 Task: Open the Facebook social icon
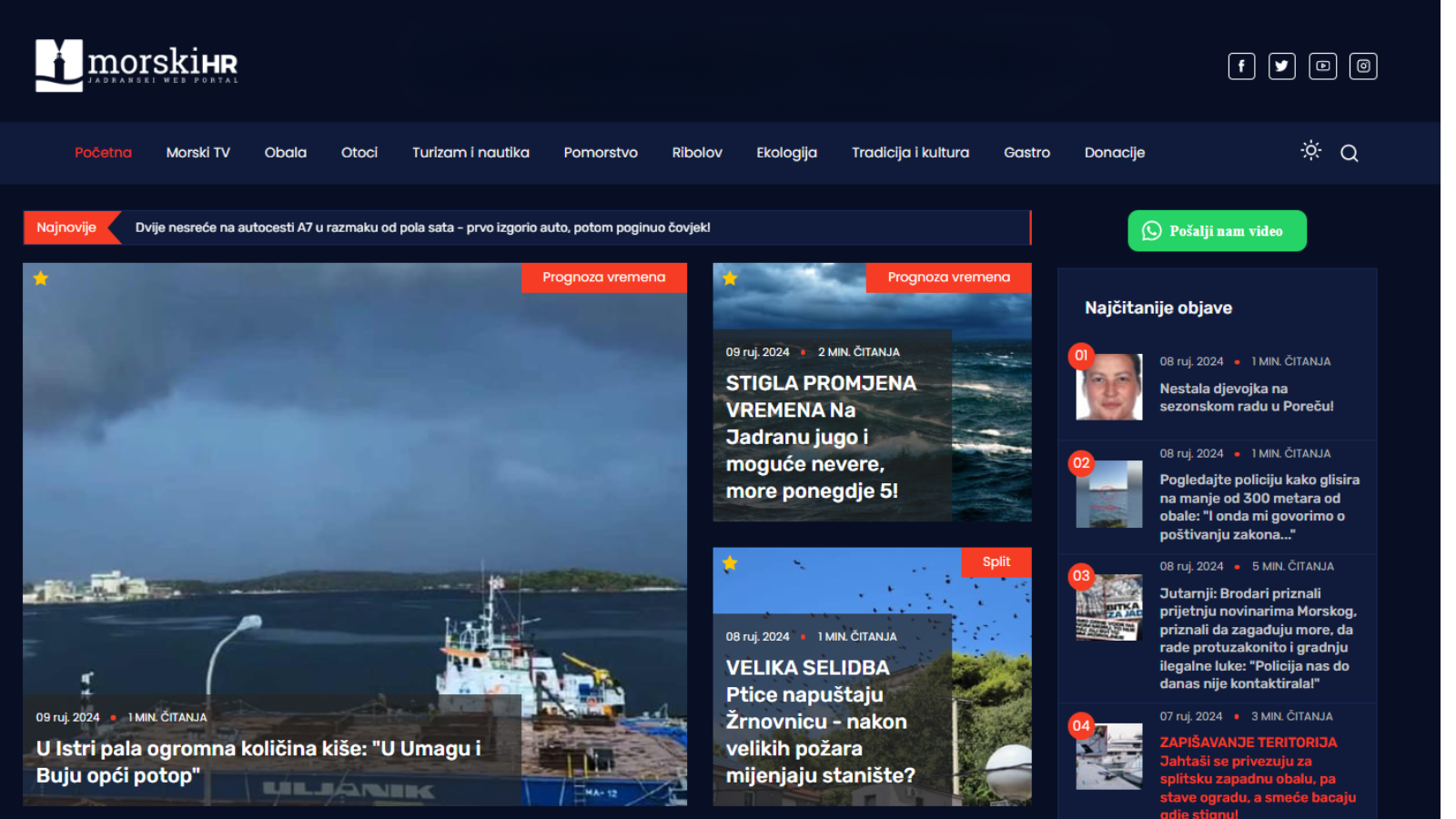pos(1241,66)
